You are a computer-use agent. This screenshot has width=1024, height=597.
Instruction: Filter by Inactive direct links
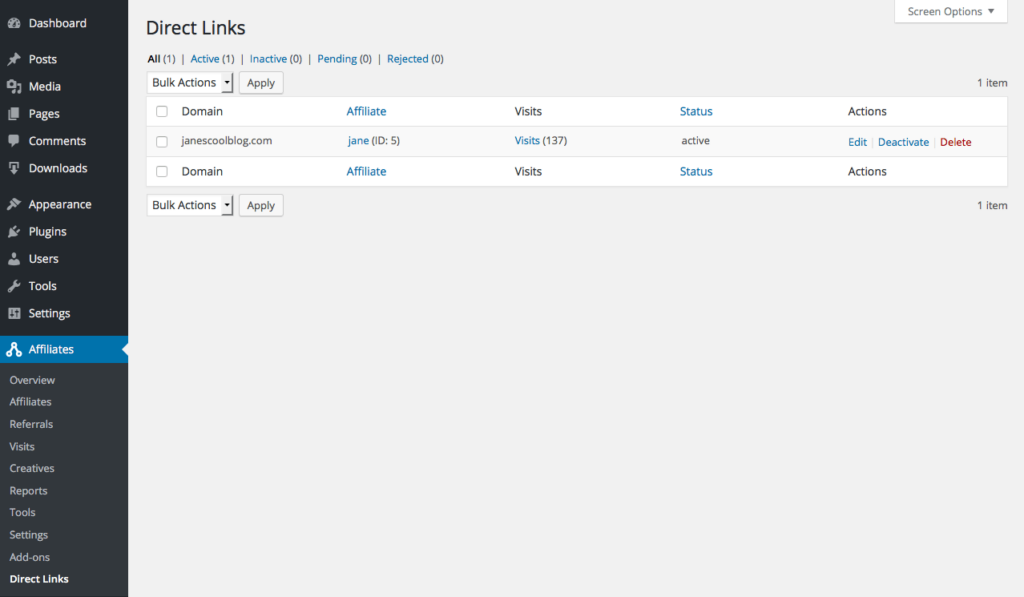[x=268, y=59]
